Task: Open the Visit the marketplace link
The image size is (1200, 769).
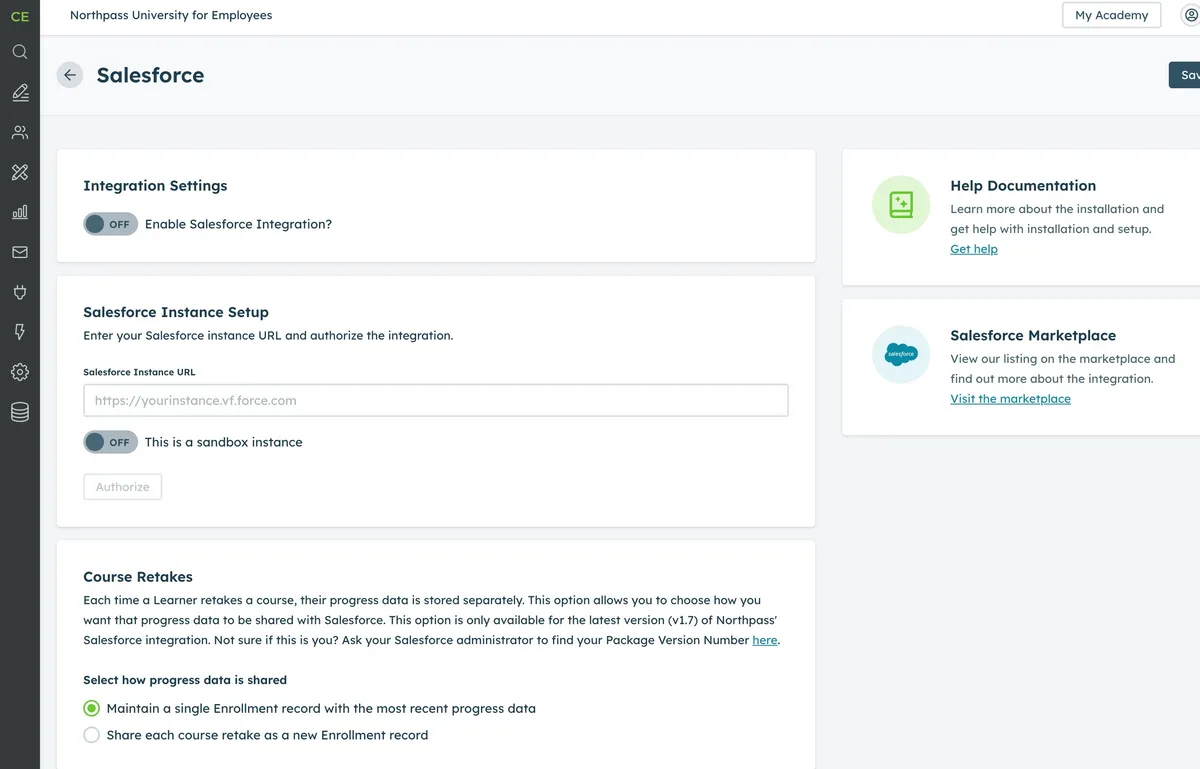Action: (1010, 399)
